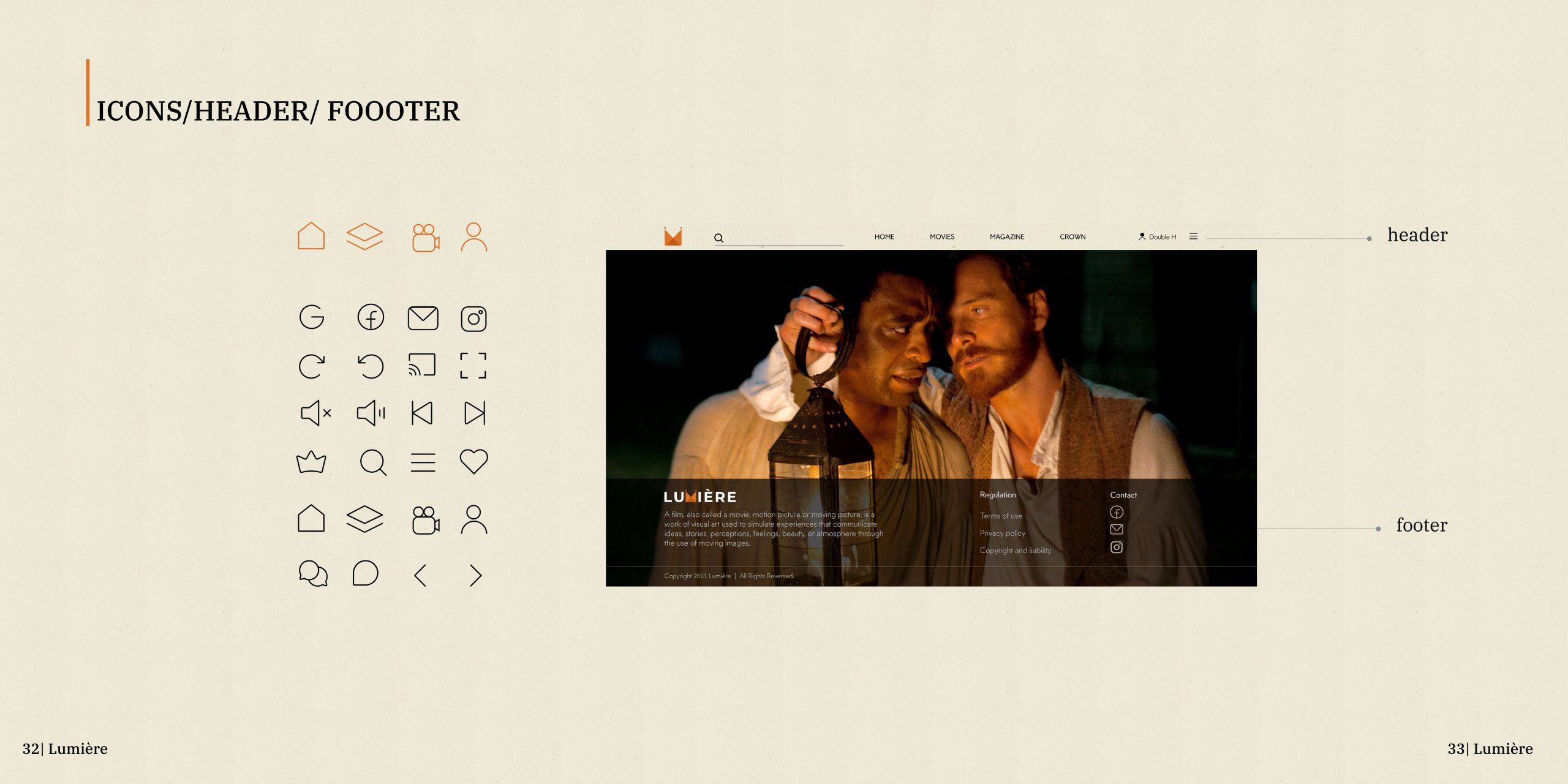
Task: Click the orange layers icon
Action: pyautogui.click(x=364, y=236)
